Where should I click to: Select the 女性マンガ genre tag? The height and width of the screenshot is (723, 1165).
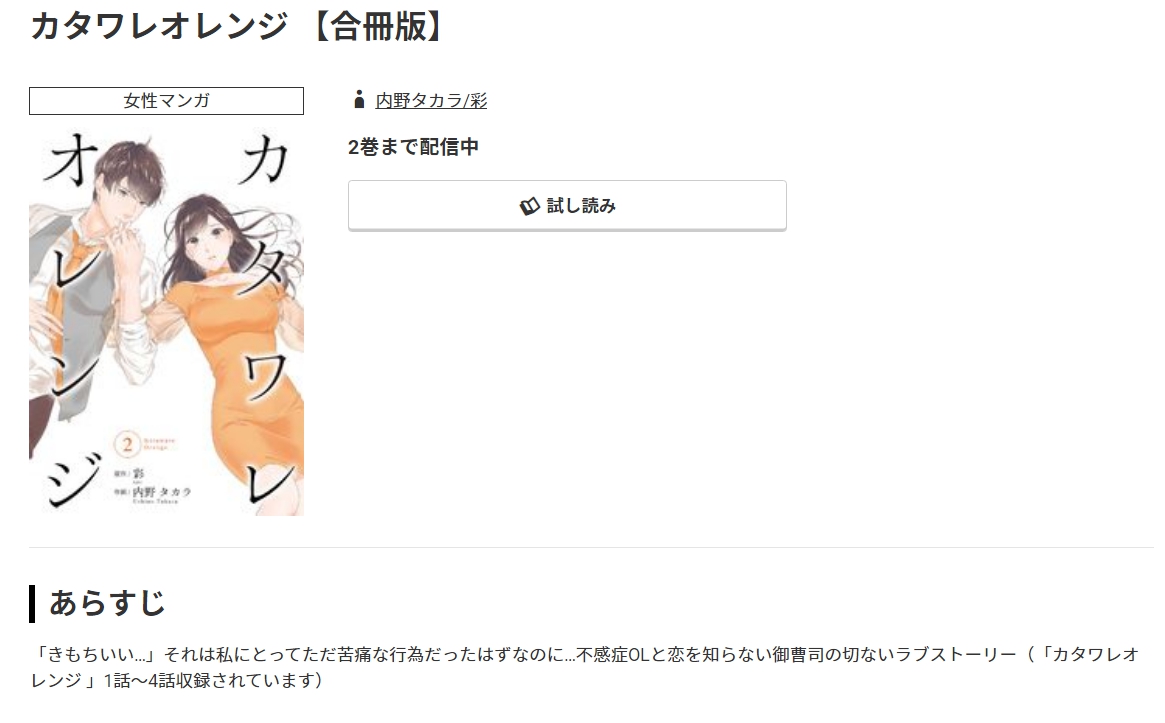coord(166,101)
